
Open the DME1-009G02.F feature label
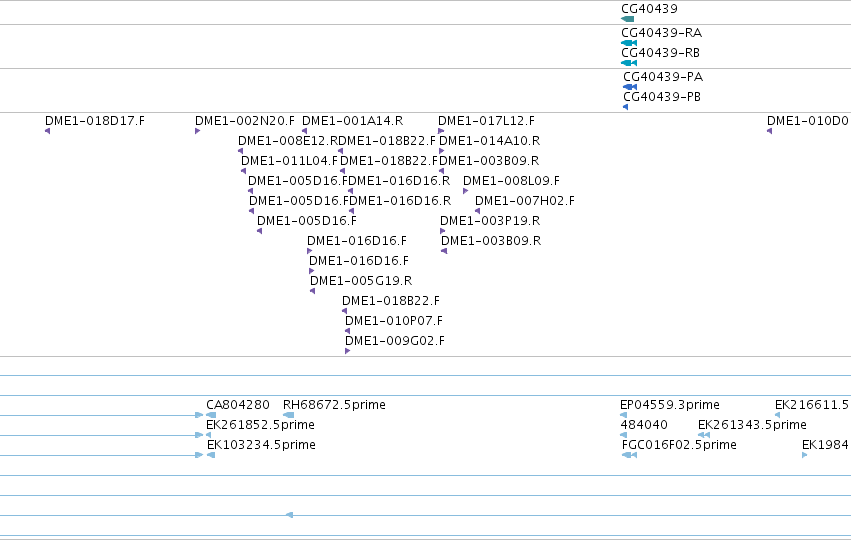click(395, 341)
